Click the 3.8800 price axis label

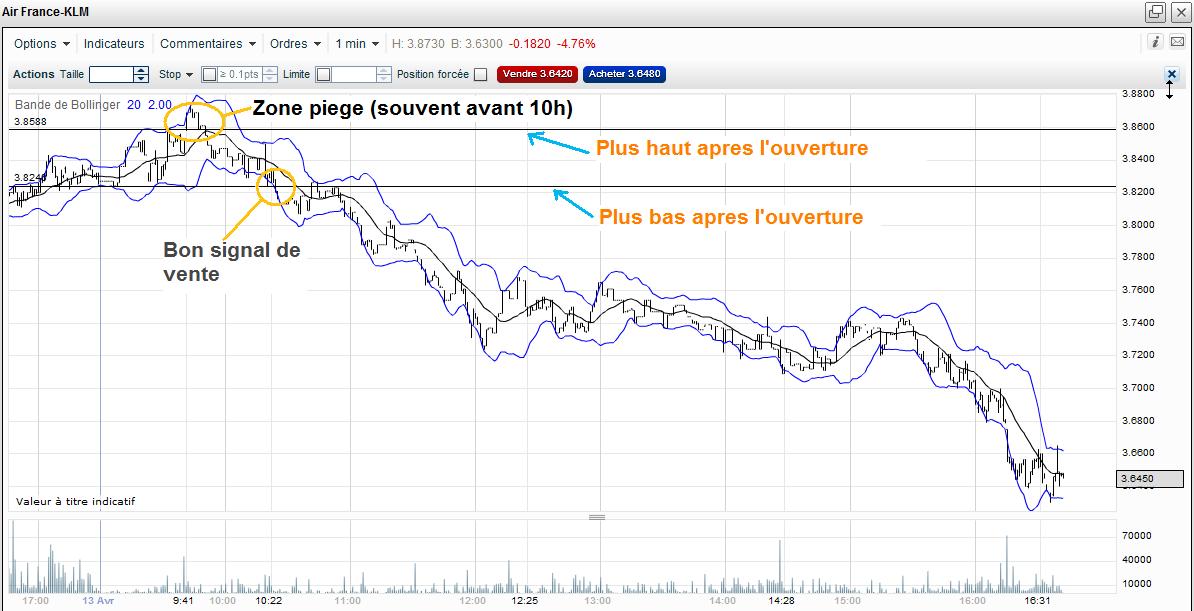click(1138, 94)
